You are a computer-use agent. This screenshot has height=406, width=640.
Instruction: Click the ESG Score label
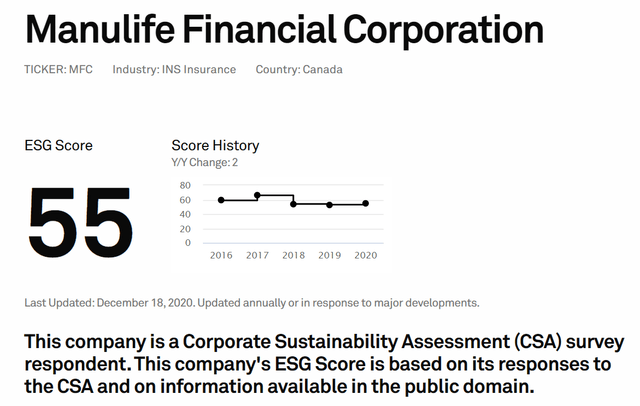58,145
